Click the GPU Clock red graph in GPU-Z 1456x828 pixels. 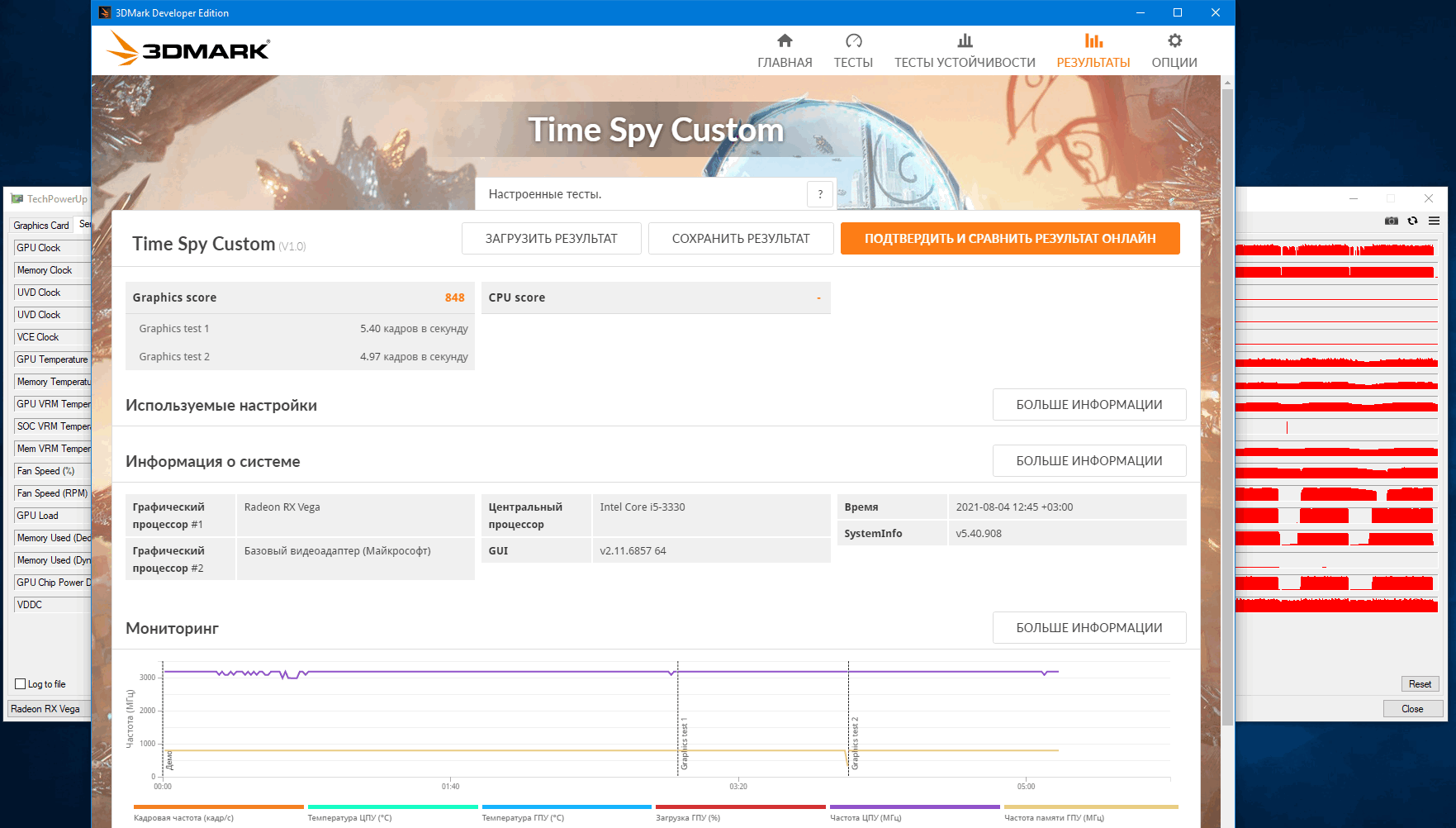[x=1336, y=248]
